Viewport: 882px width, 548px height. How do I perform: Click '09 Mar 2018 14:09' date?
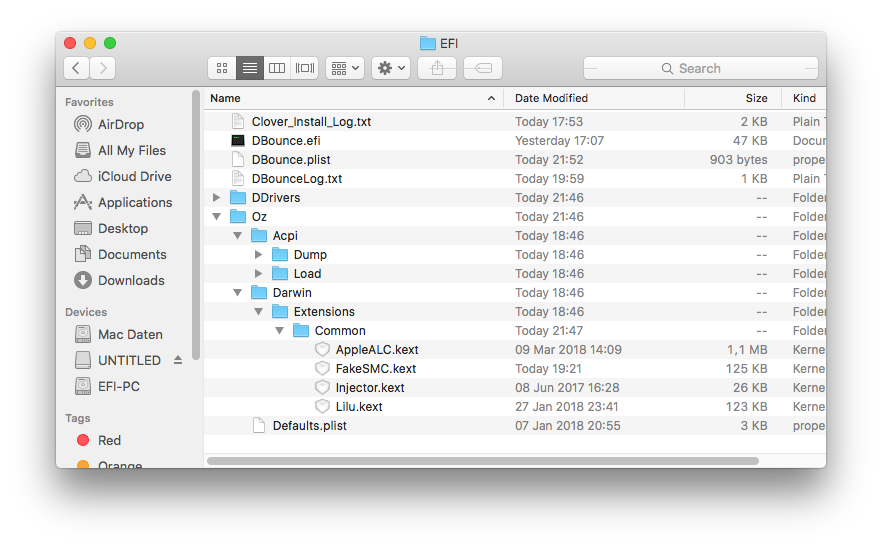coord(568,349)
